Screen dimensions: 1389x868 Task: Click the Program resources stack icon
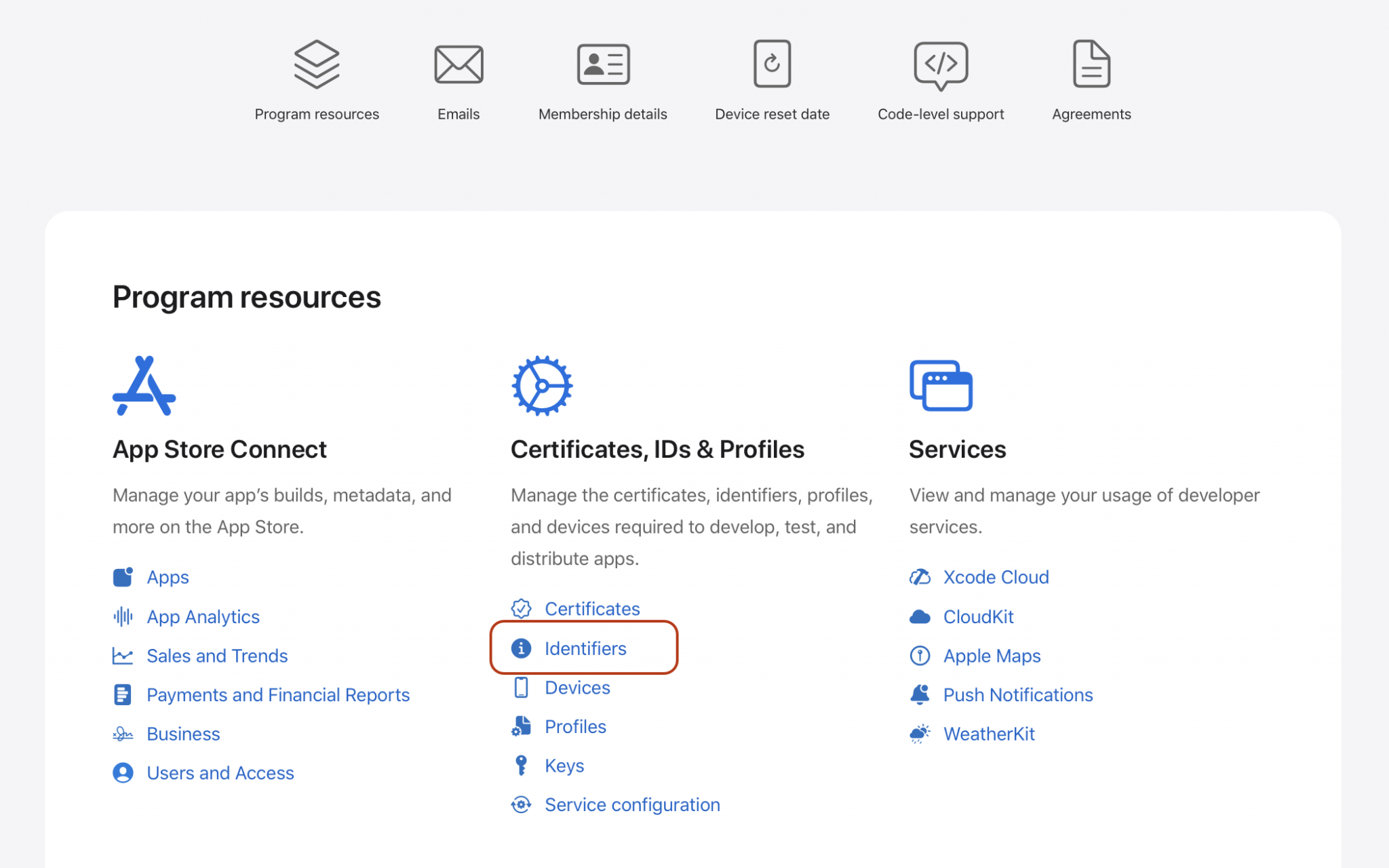[316, 64]
